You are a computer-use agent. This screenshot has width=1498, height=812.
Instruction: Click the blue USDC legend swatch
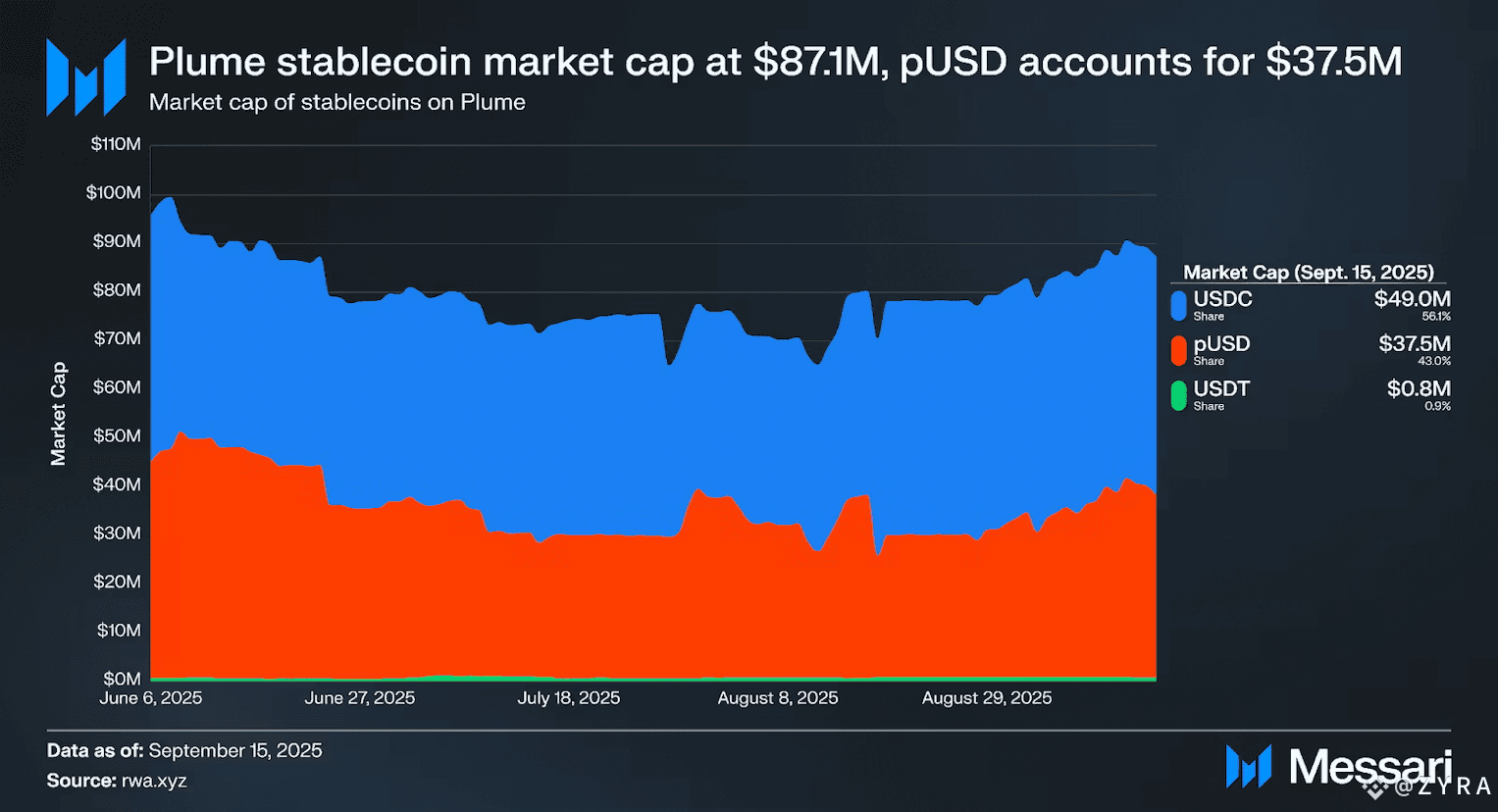tap(1178, 304)
